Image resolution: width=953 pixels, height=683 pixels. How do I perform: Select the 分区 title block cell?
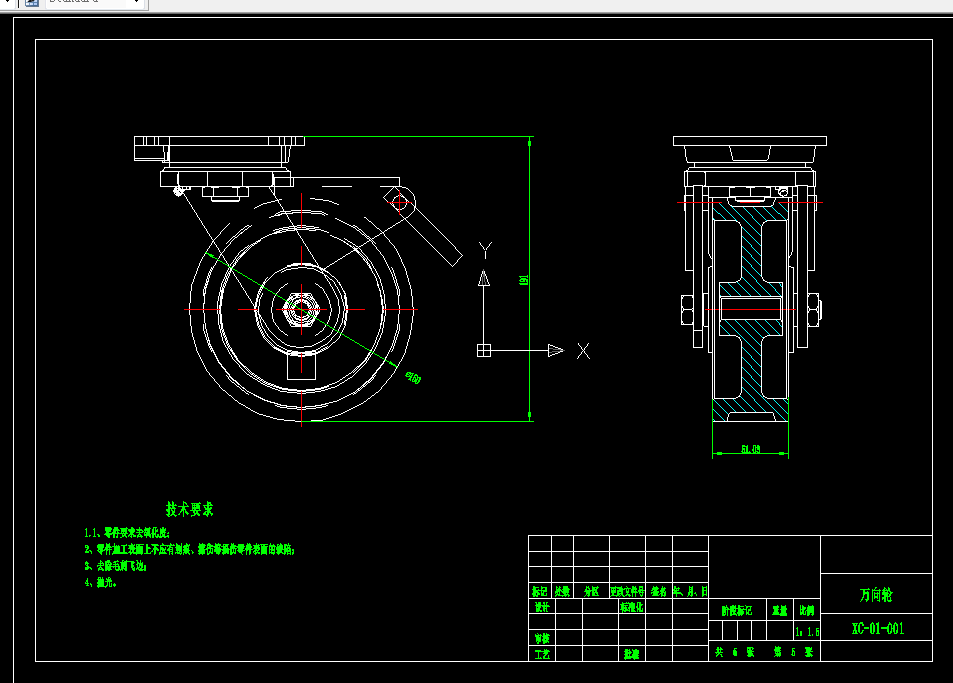pyautogui.click(x=591, y=591)
